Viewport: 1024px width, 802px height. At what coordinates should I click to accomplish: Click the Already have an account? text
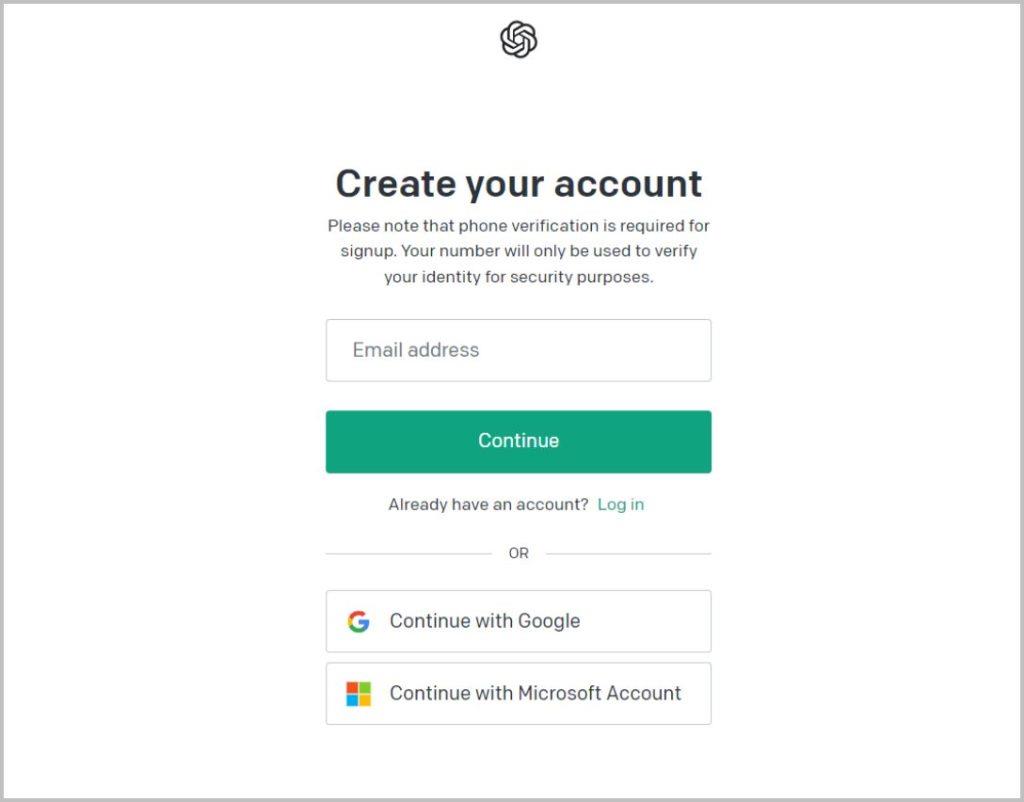pos(488,504)
